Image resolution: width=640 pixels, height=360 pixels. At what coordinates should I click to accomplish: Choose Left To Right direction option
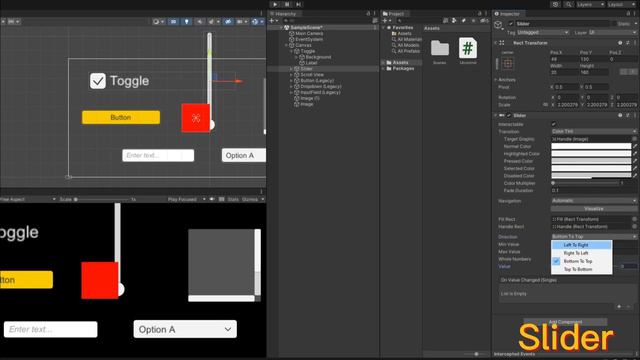[x=582, y=245]
